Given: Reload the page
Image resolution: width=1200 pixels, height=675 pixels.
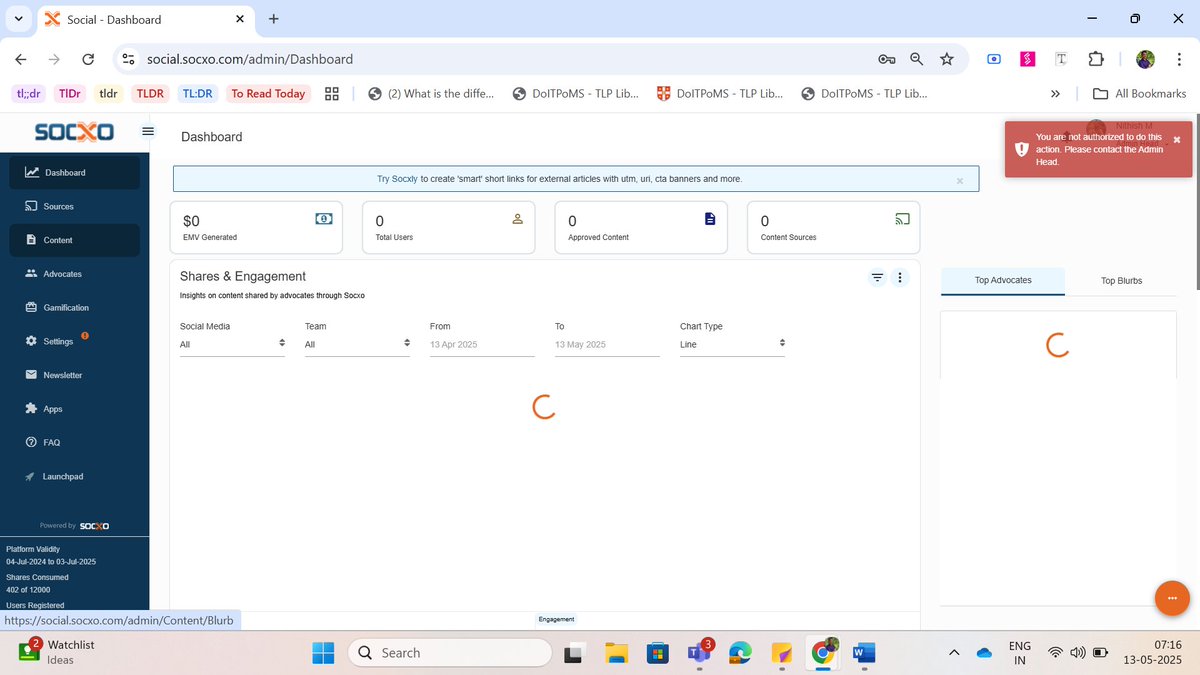Looking at the screenshot, I should (x=88, y=59).
